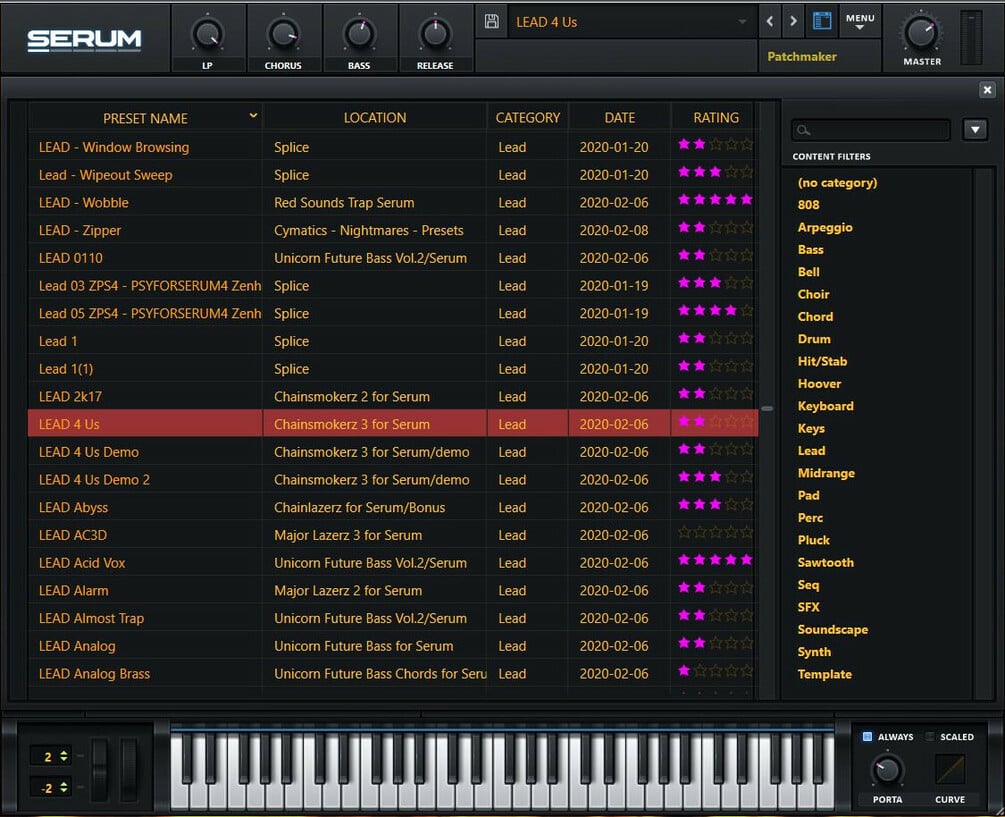
Task: Click the mod wheel
Action: [129, 770]
